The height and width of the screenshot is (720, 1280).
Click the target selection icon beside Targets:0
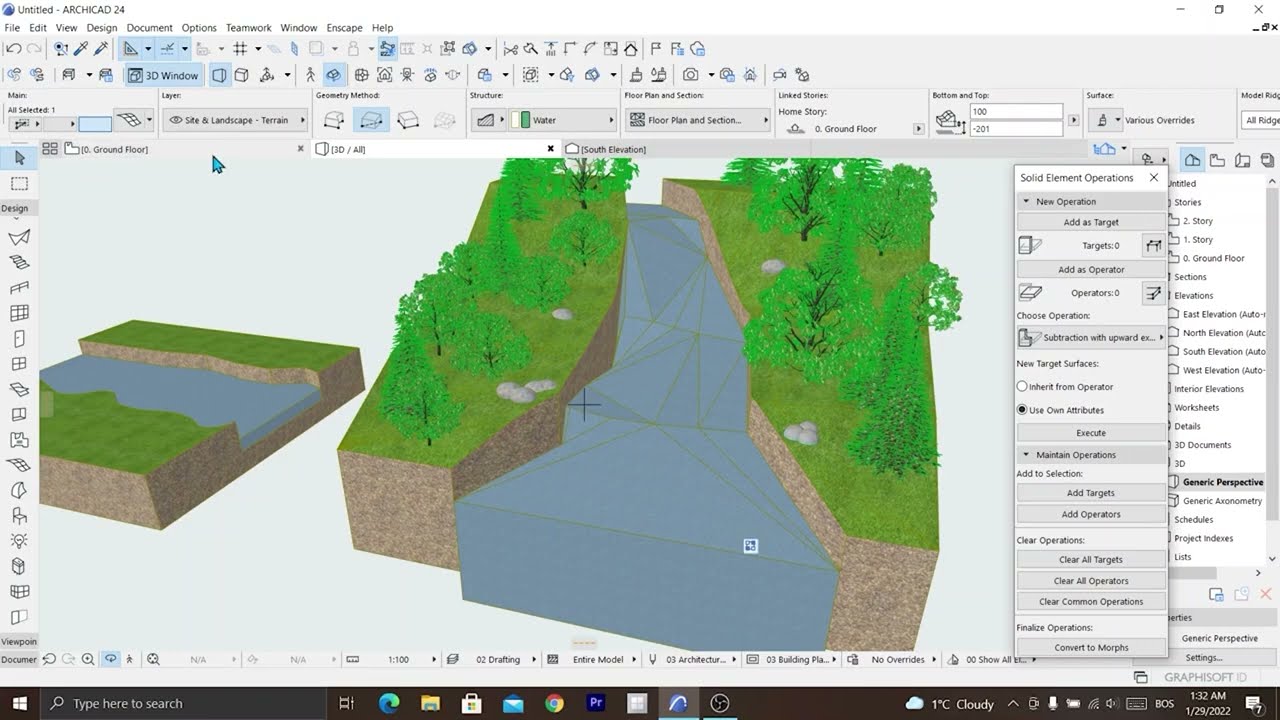point(1153,245)
